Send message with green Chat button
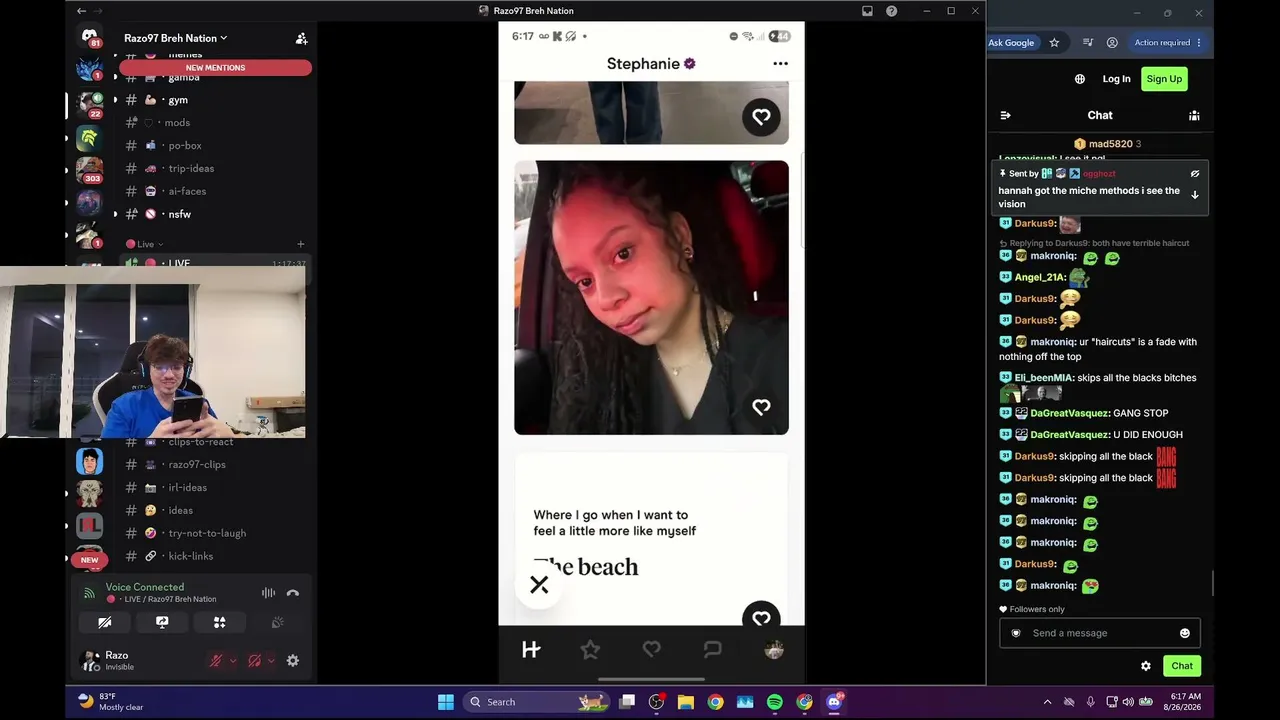This screenshot has height=720, width=1280. click(x=1182, y=666)
